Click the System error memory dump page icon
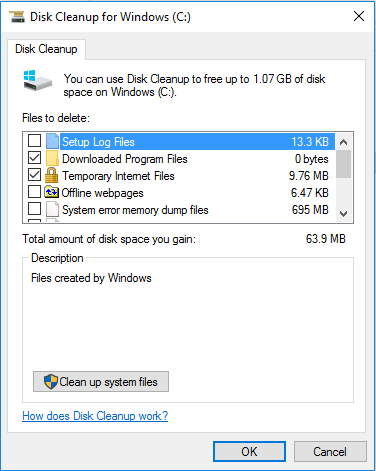 pos(52,210)
